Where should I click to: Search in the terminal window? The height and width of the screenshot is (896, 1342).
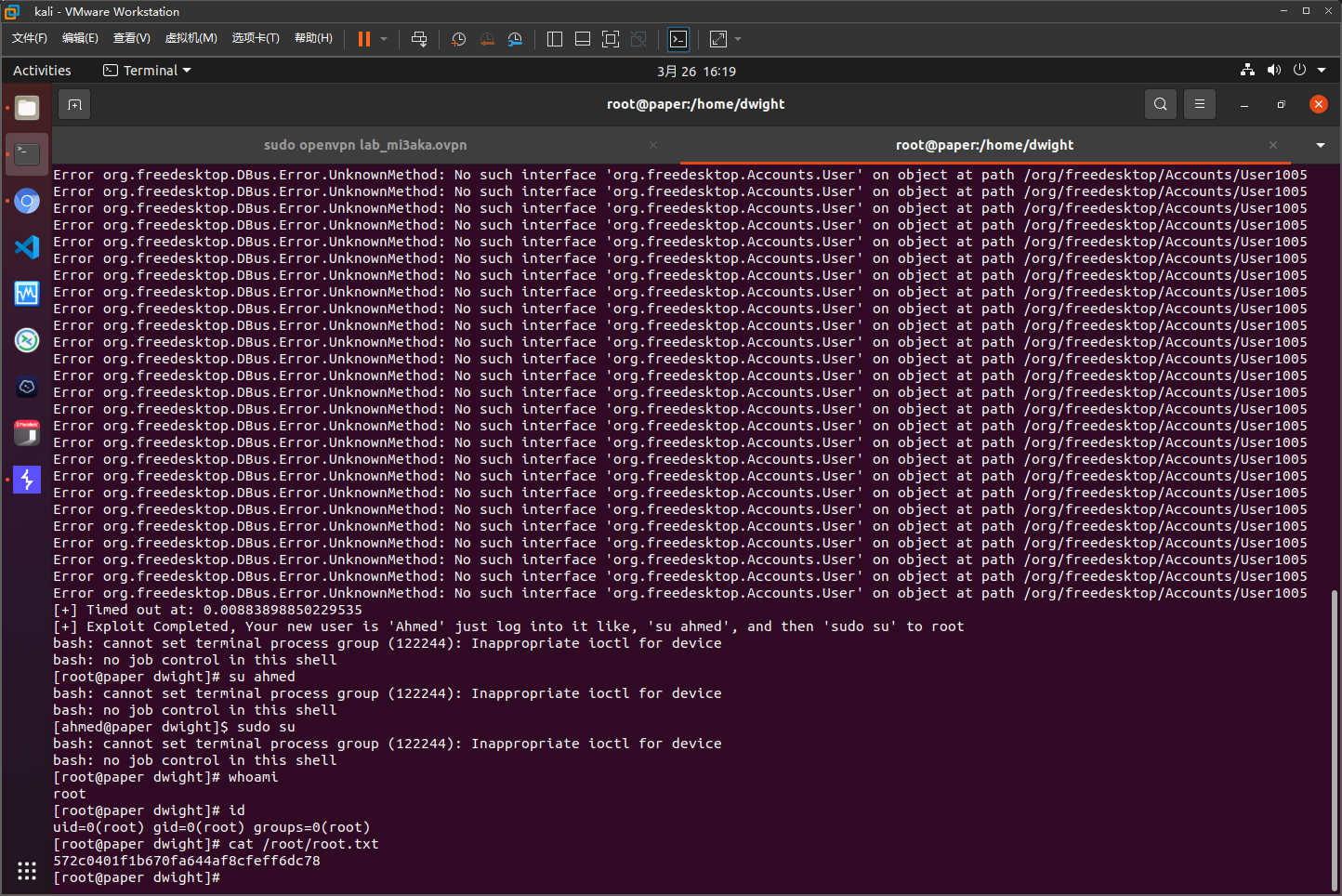(x=1160, y=104)
